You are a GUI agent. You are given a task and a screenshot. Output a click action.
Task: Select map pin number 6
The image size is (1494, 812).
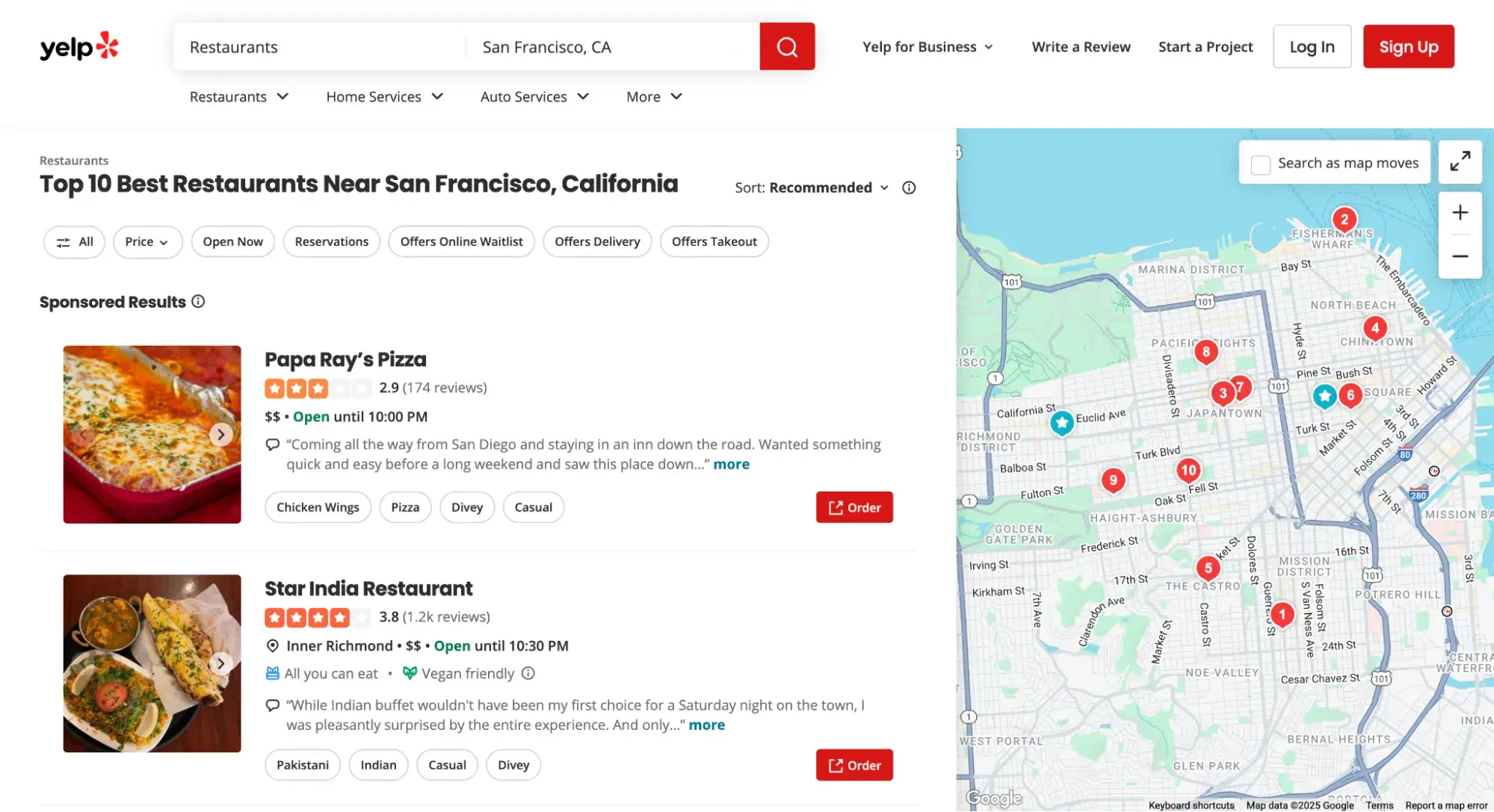(1351, 395)
